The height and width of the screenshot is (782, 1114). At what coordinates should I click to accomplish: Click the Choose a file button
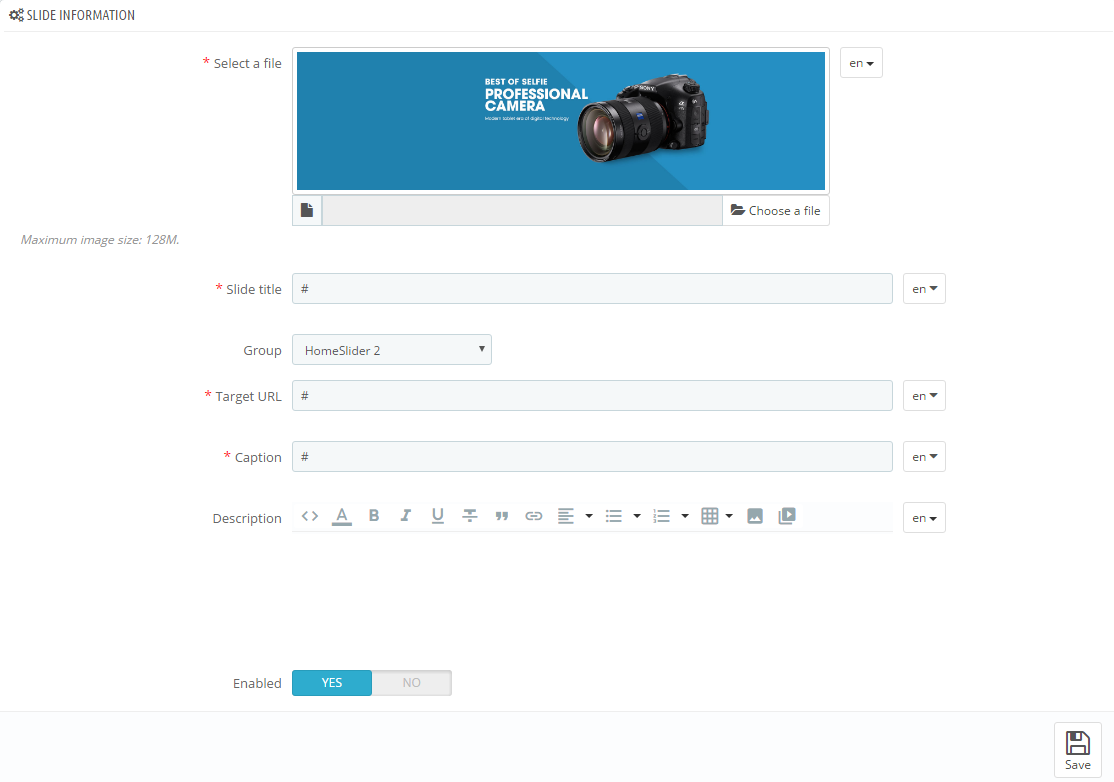tap(776, 210)
